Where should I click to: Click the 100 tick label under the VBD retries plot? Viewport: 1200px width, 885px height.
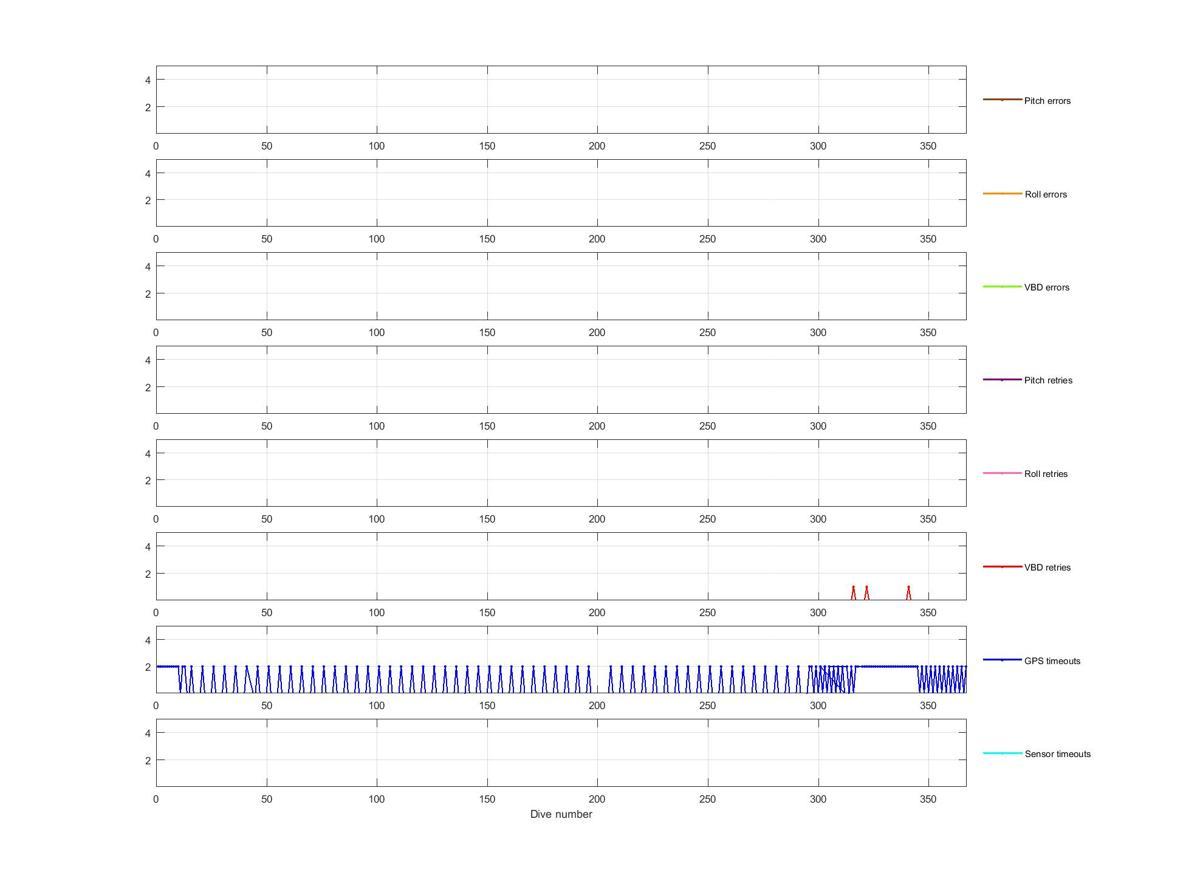coord(376,613)
